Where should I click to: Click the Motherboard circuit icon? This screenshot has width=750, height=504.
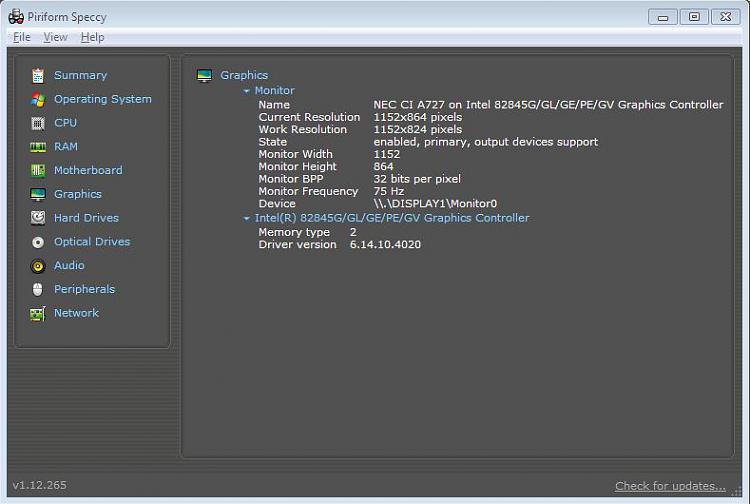pyautogui.click(x=38, y=170)
